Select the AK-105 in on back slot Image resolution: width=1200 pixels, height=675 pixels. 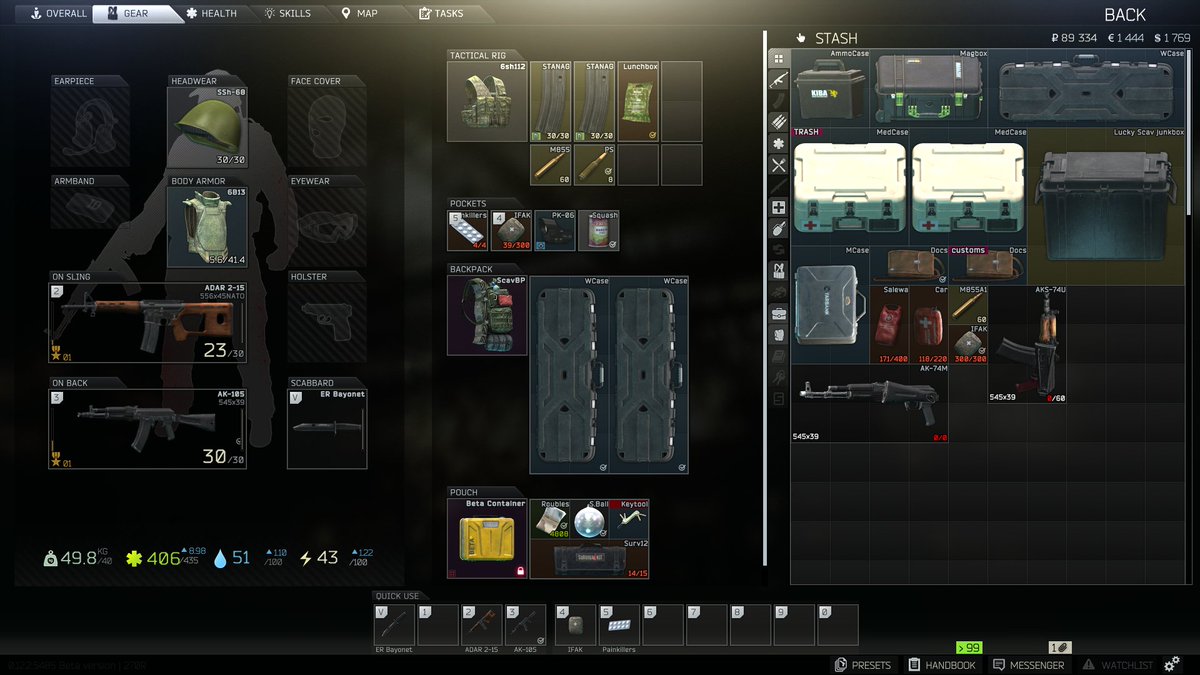click(147, 428)
